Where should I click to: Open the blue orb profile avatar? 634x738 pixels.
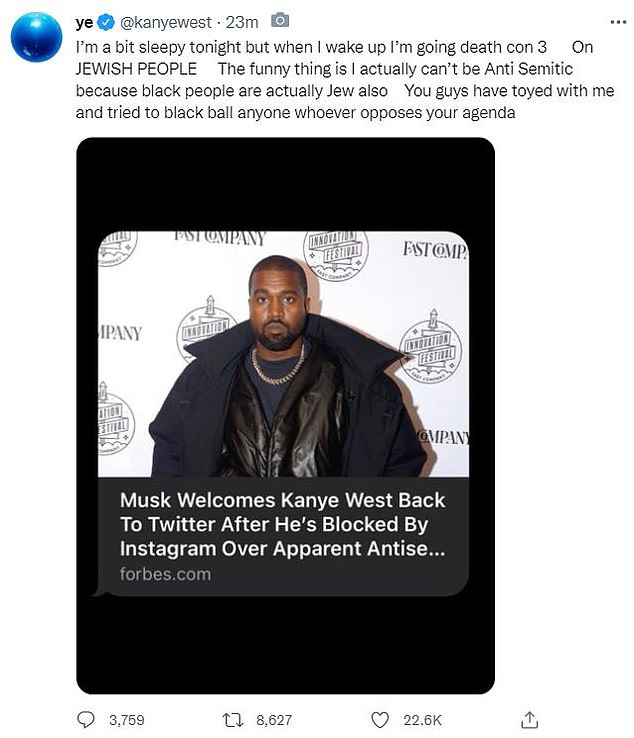point(37,37)
